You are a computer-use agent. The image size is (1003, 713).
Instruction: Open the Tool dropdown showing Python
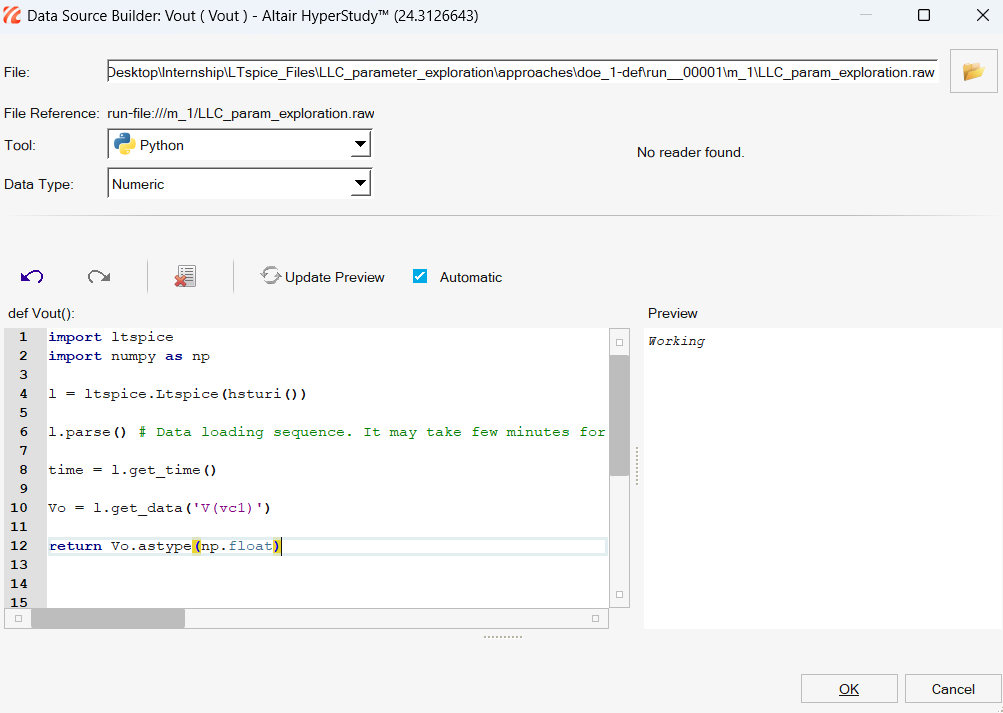[240, 145]
